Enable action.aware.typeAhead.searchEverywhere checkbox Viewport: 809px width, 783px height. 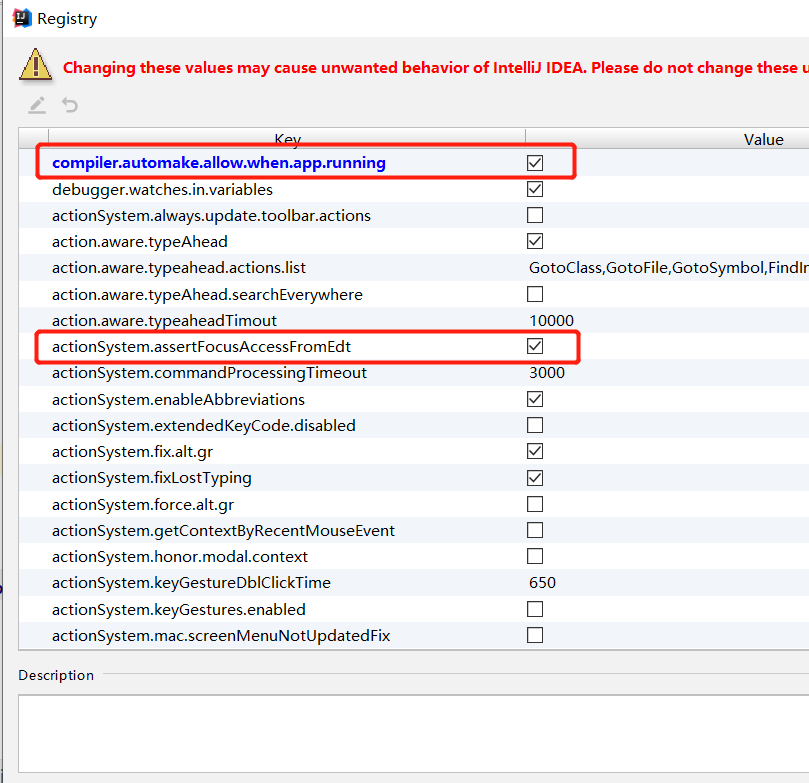[x=535, y=294]
